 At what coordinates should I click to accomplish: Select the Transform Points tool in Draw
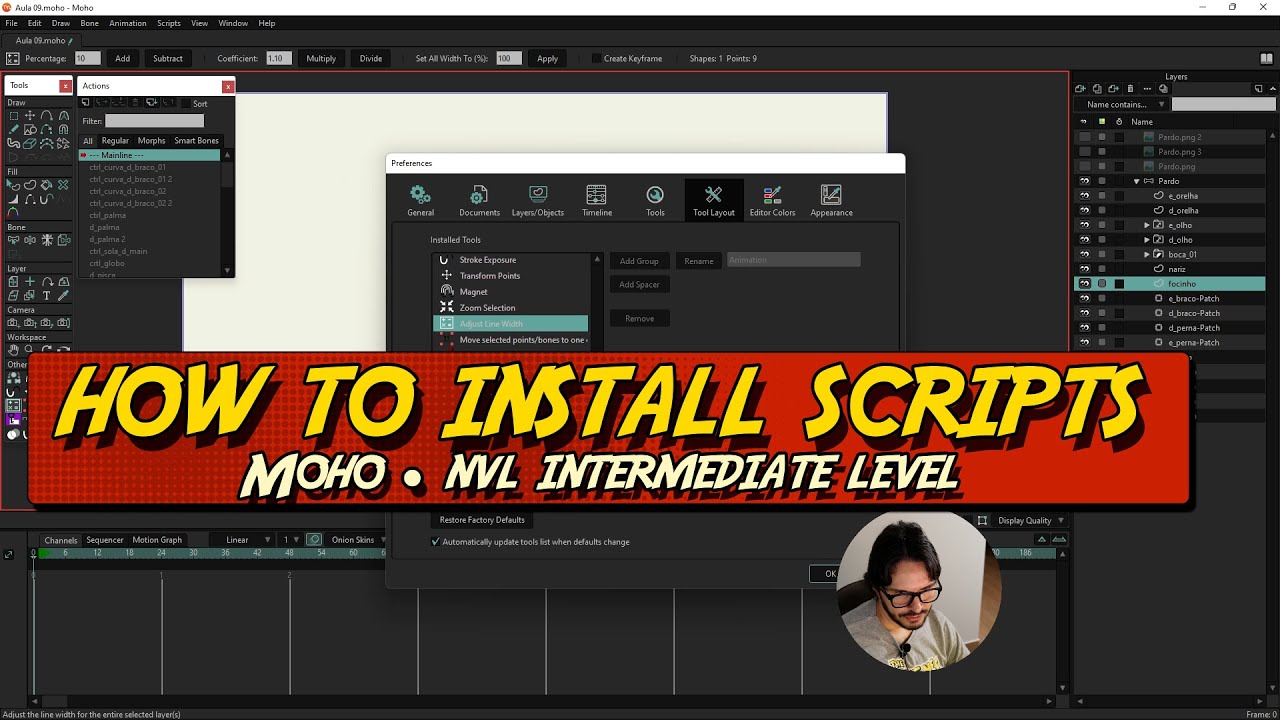(x=30, y=116)
